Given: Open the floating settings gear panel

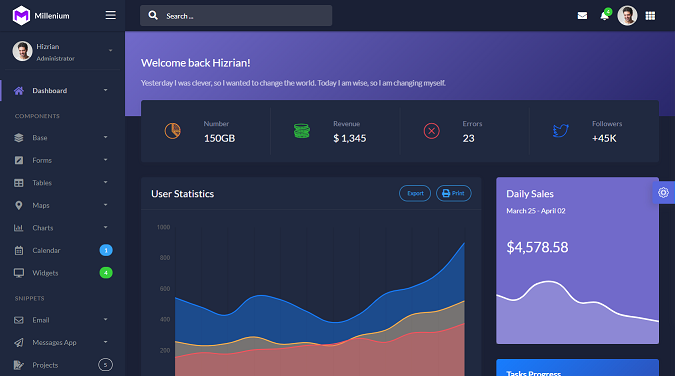Looking at the screenshot, I should [x=663, y=193].
